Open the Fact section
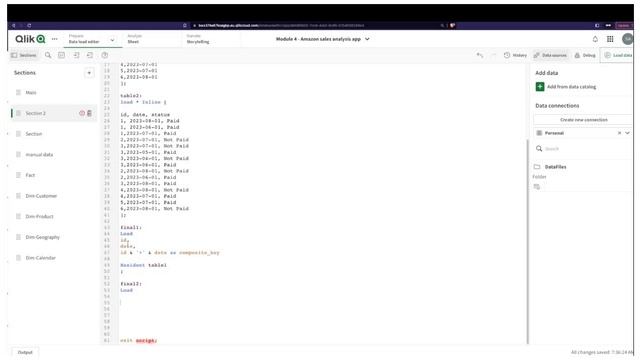Viewport: 640px width, 360px height. [30, 175]
